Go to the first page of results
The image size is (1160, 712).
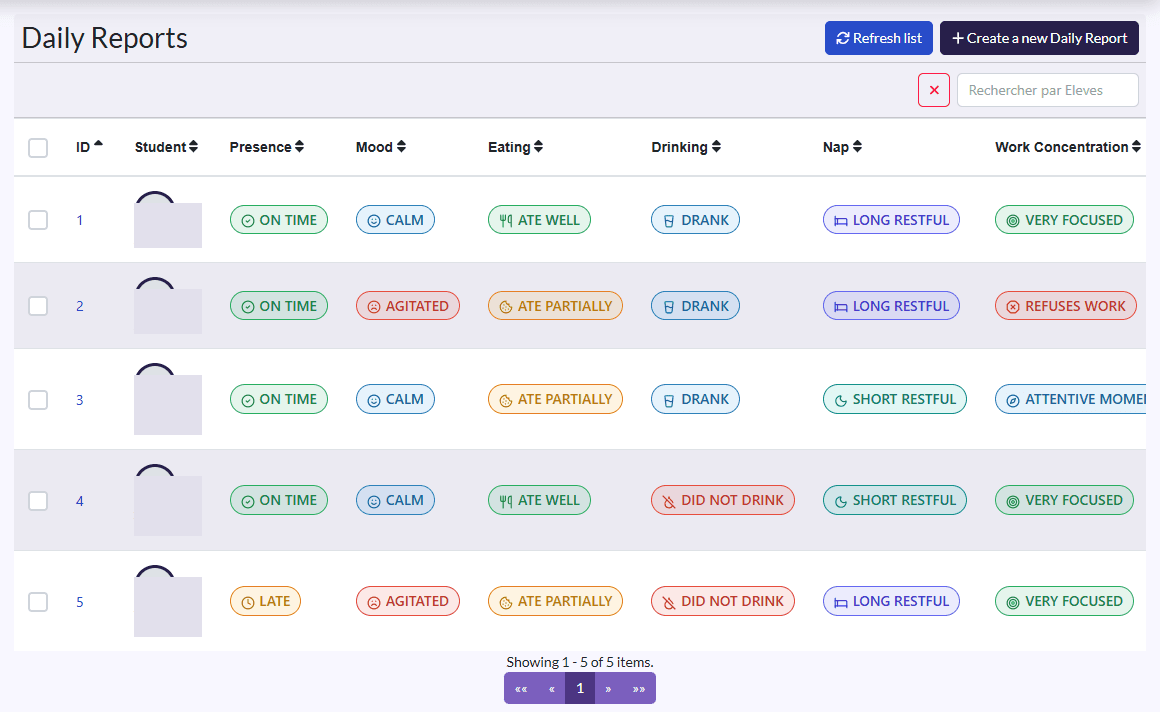click(x=521, y=688)
